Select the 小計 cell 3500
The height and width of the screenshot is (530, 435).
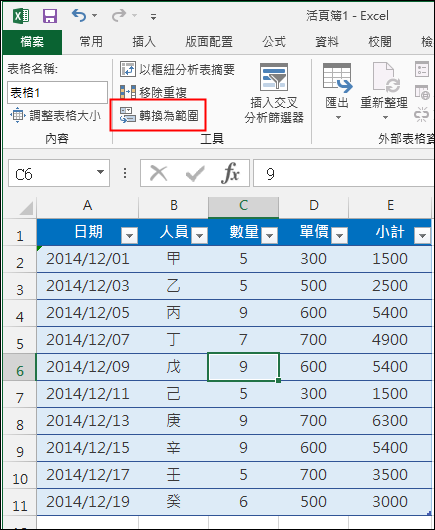390,475
